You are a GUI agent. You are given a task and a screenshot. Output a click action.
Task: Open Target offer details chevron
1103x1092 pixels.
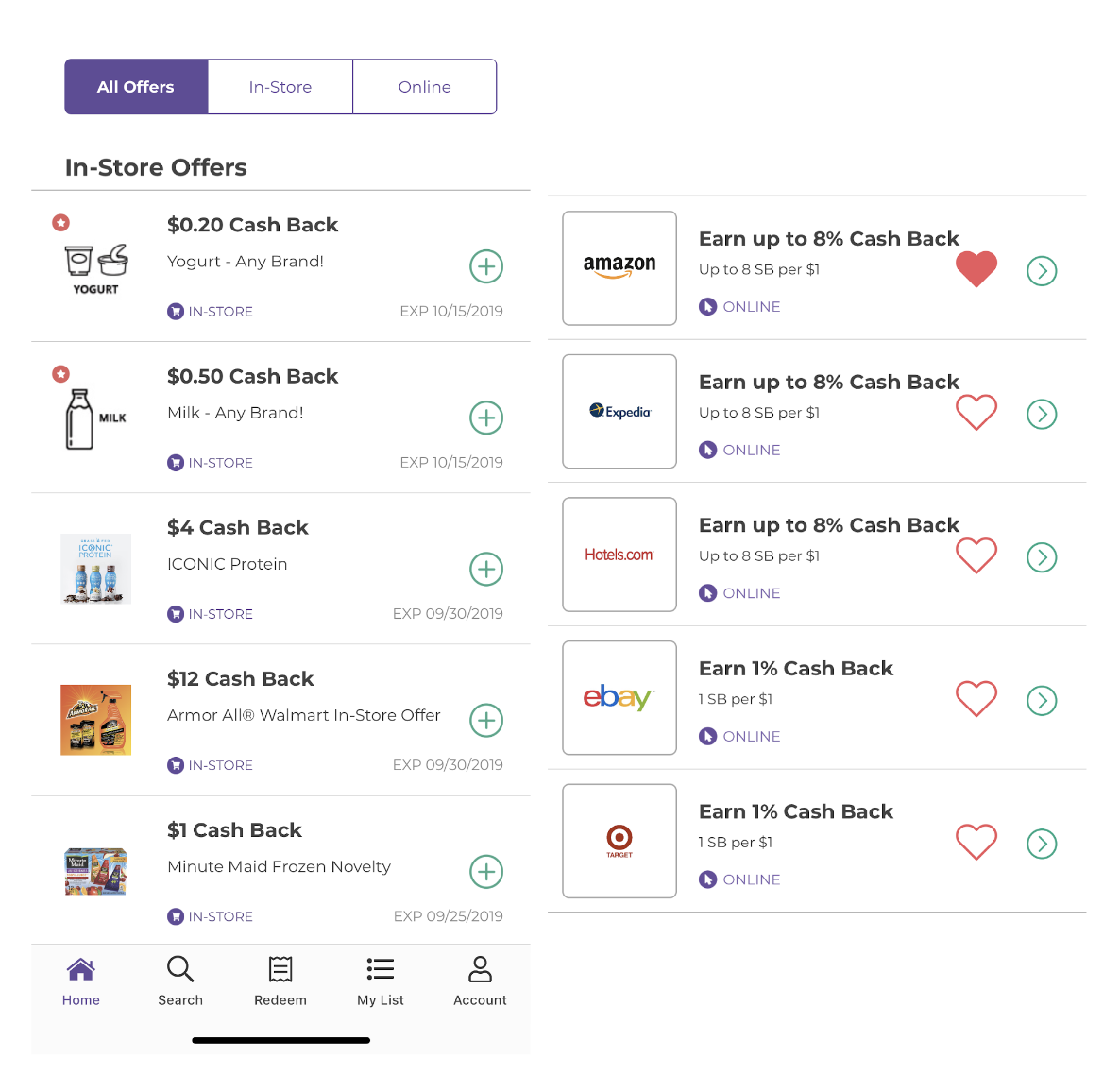pos(1042,844)
